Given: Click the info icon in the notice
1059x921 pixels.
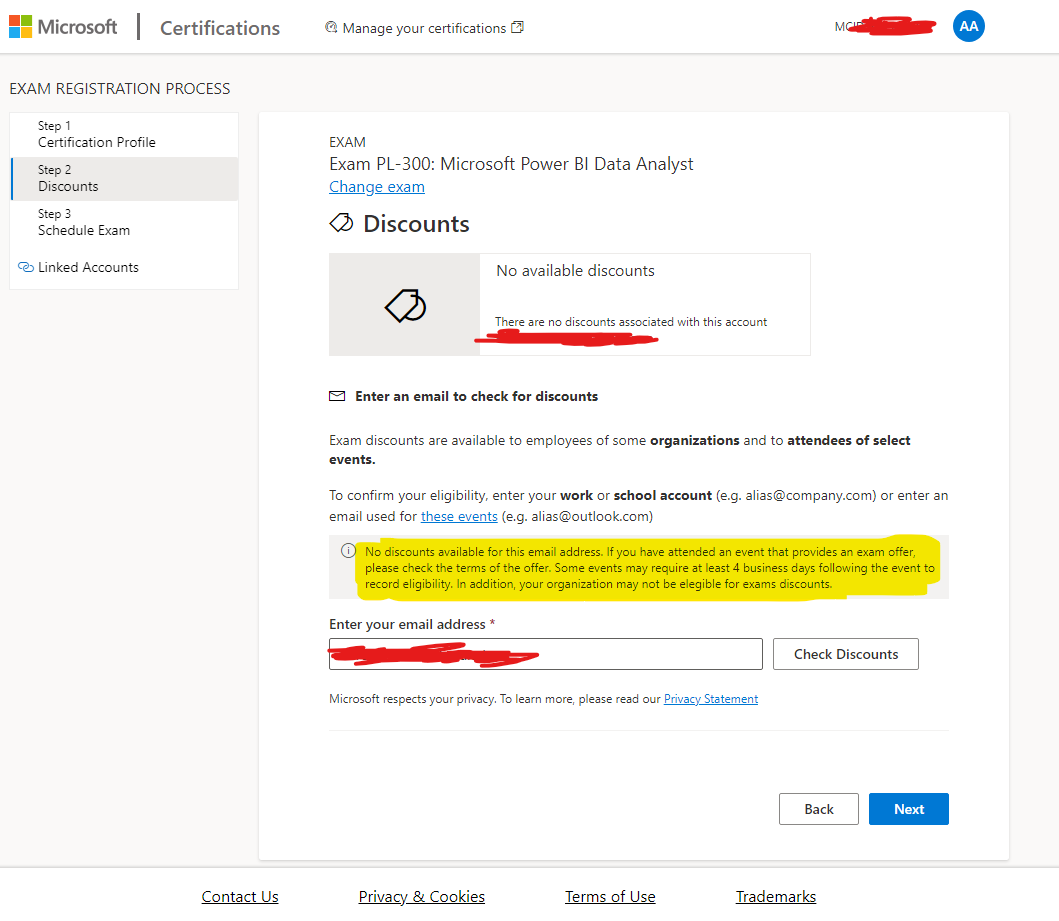Looking at the screenshot, I should [348, 550].
